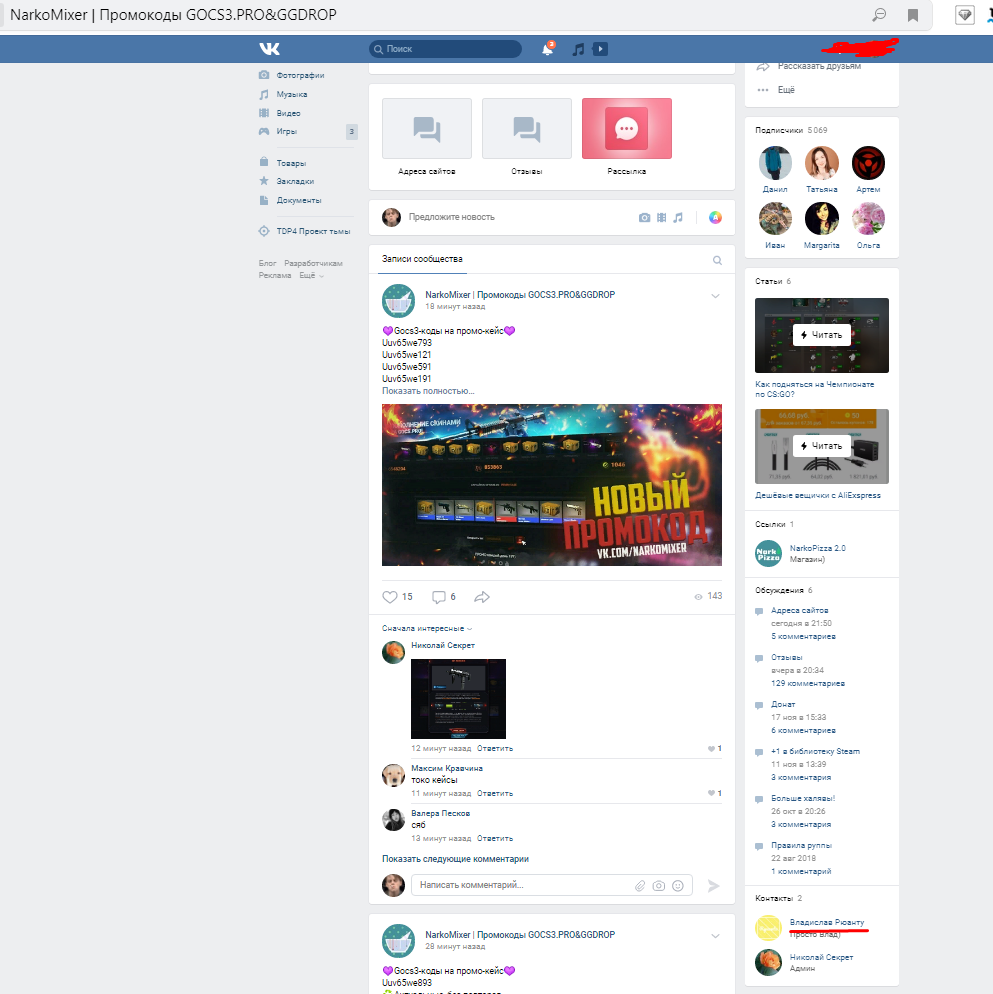Click Читать on the AliExpress article
Image resolution: width=993 pixels, height=994 pixels.
[x=822, y=446]
